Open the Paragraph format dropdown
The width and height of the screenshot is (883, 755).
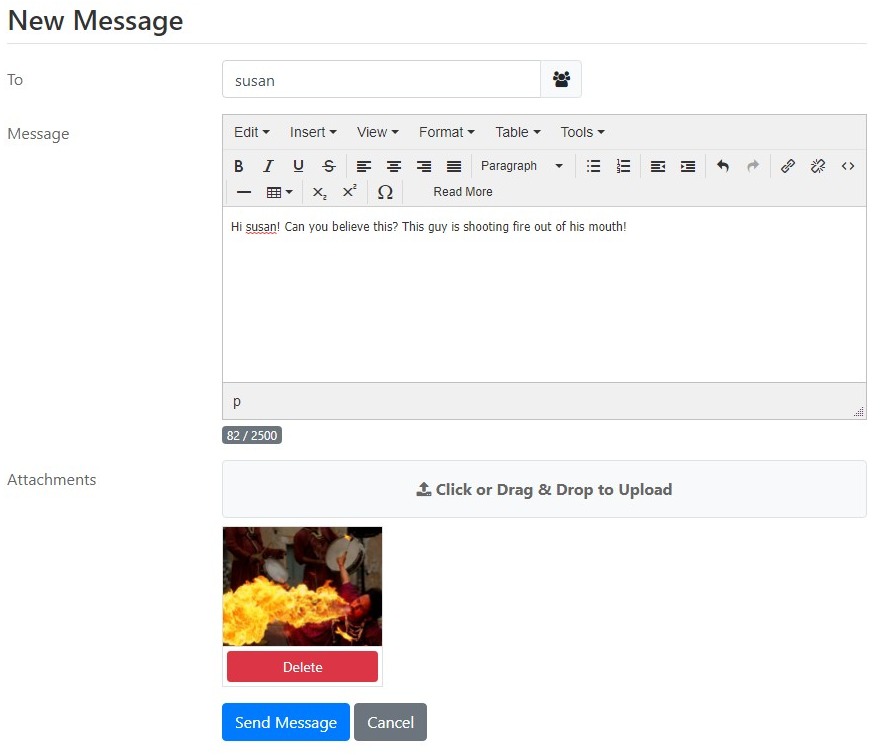[521, 167]
